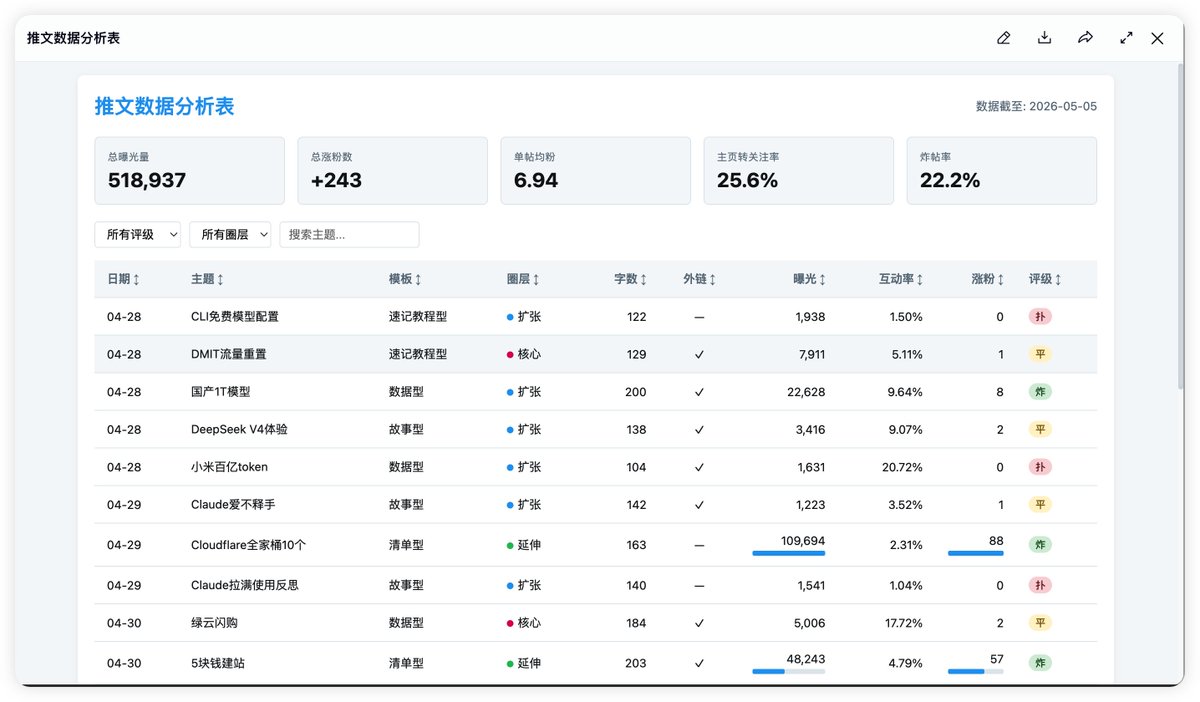Select the CLI免费模型配置 topic cell
1200x702 pixels.
point(235,316)
